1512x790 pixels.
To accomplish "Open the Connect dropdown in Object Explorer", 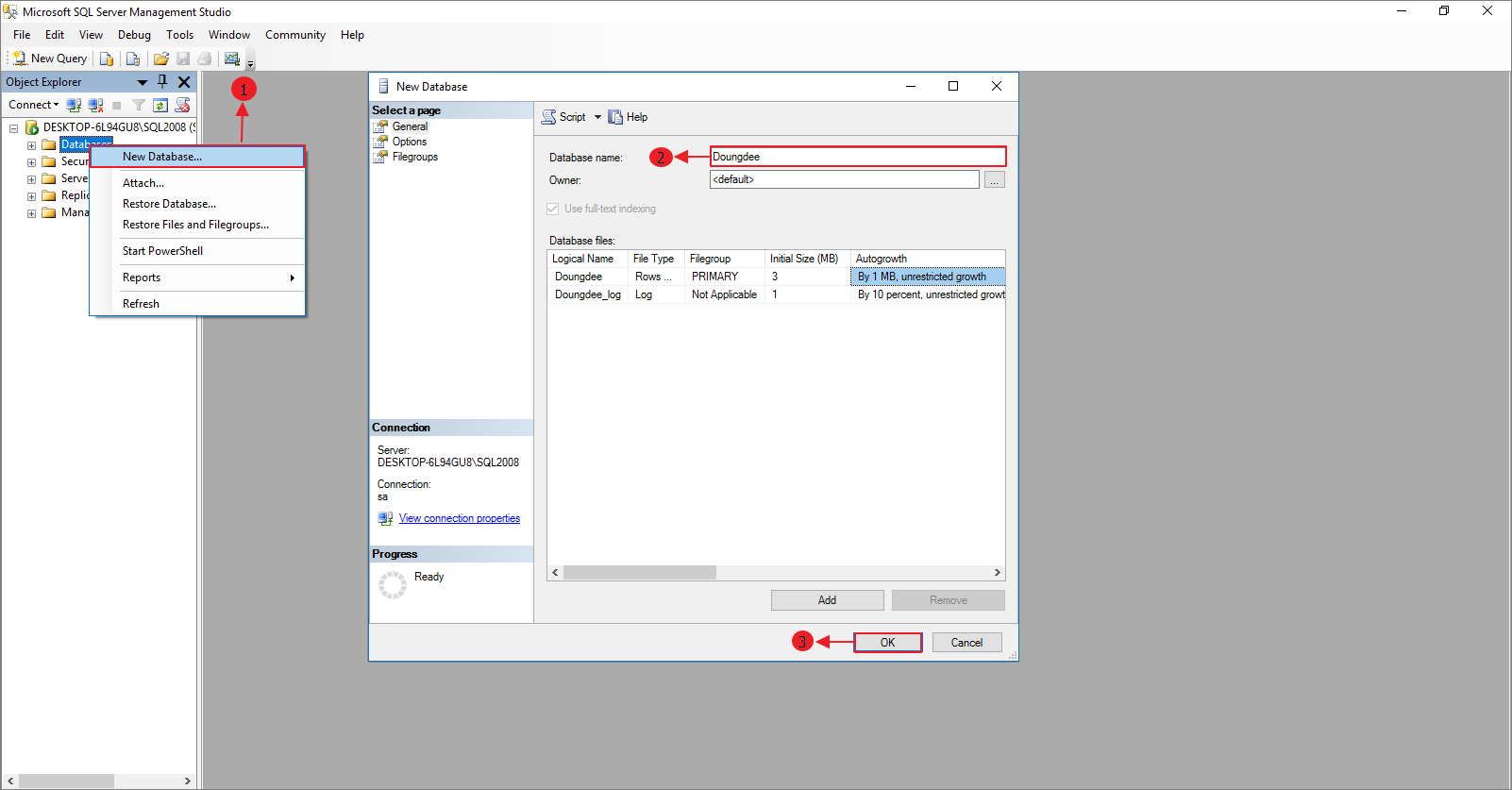I will (33, 105).
